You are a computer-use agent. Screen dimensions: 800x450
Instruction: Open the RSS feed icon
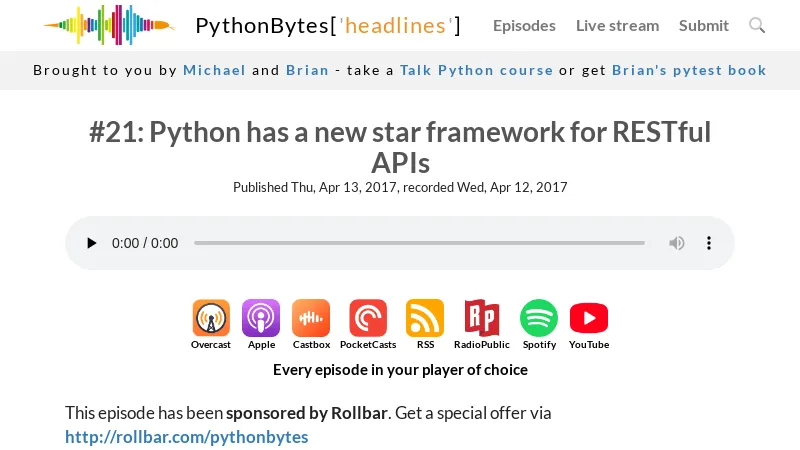(x=425, y=319)
